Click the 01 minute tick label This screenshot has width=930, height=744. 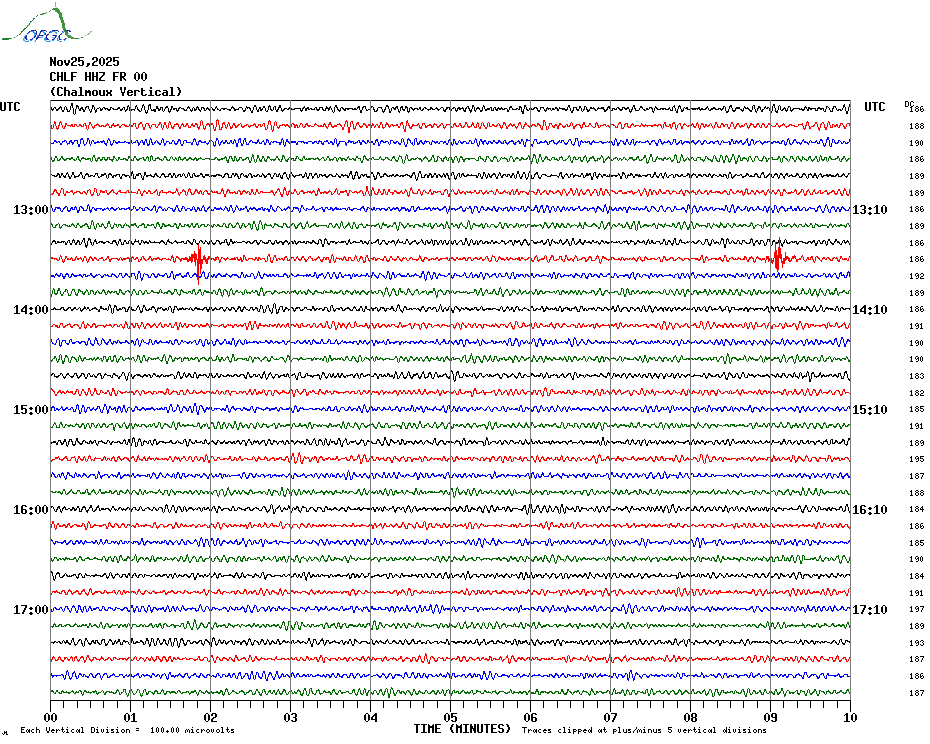tap(130, 717)
